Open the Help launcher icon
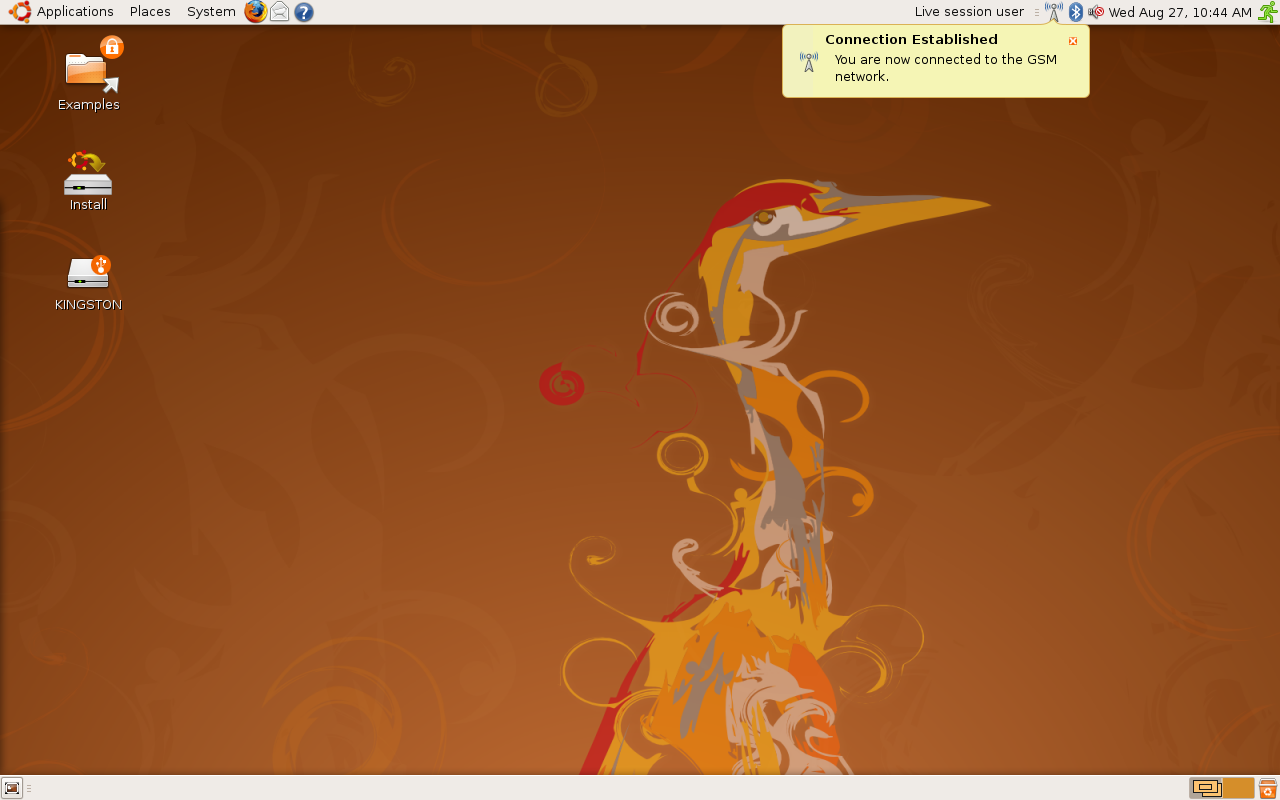The width and height of the screenshot is (1280, 800). [304, 12]
